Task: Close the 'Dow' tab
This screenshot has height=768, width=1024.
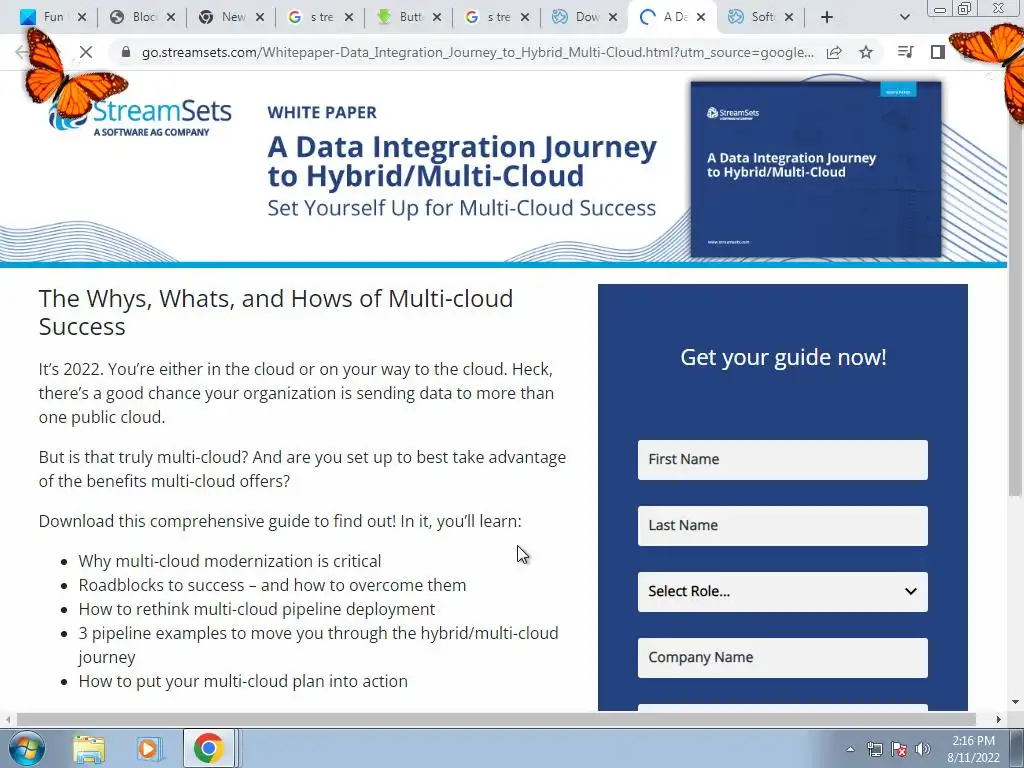Action: [613, 17]
